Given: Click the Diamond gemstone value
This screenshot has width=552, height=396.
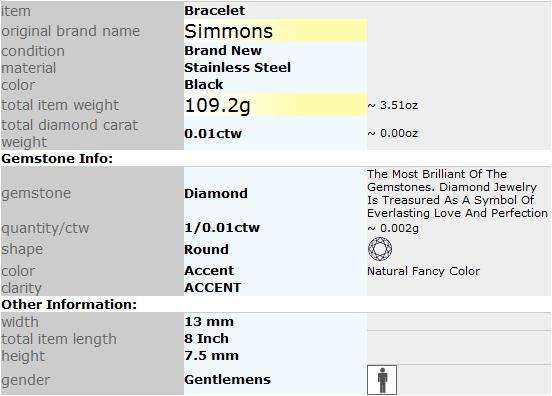Looking at the screenshot, I should (x=216, y=193).
